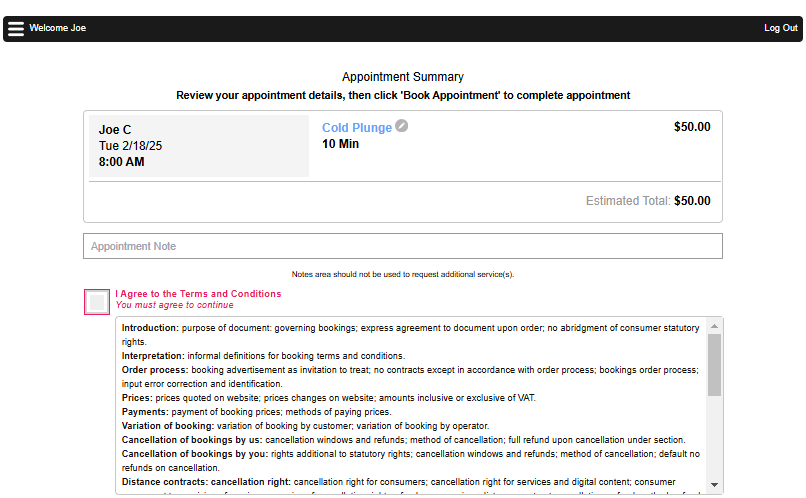Click the Cold Plunge $50.00 service price
This screenshot has width=806, height=498.
[692, 127]
